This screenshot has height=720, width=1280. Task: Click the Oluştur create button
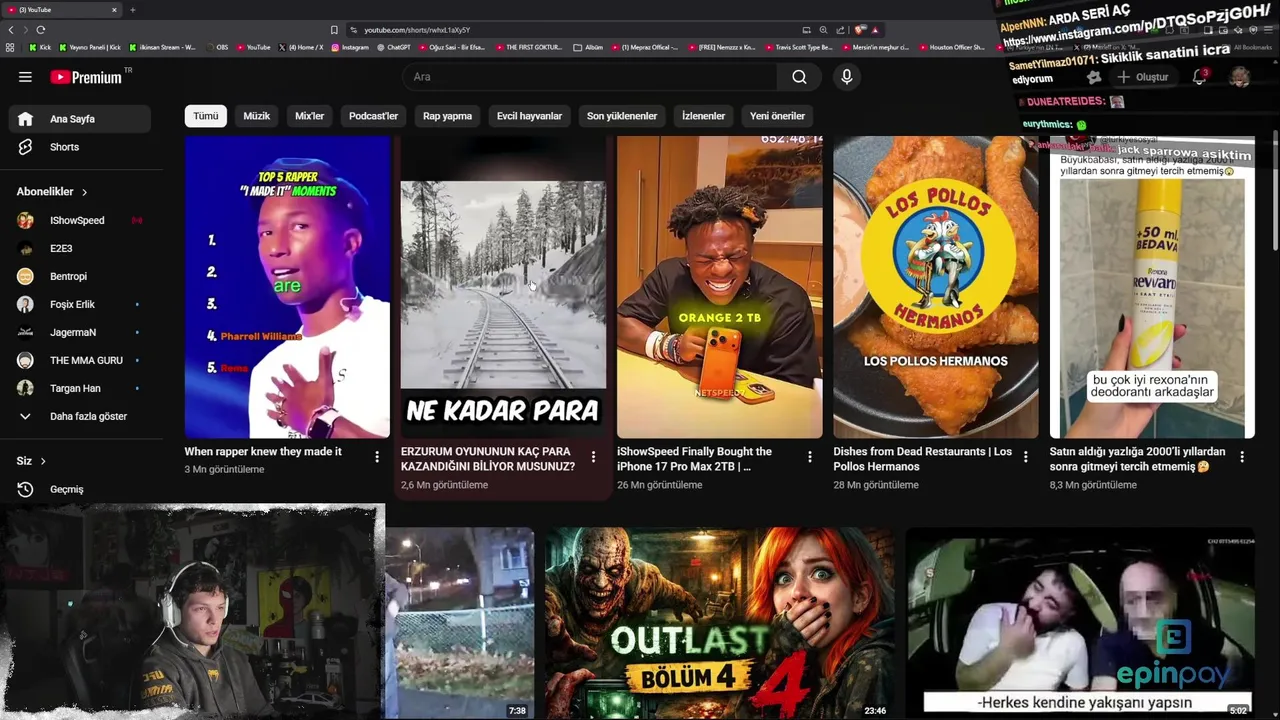pyautogui.click(x=1142, y=77)
